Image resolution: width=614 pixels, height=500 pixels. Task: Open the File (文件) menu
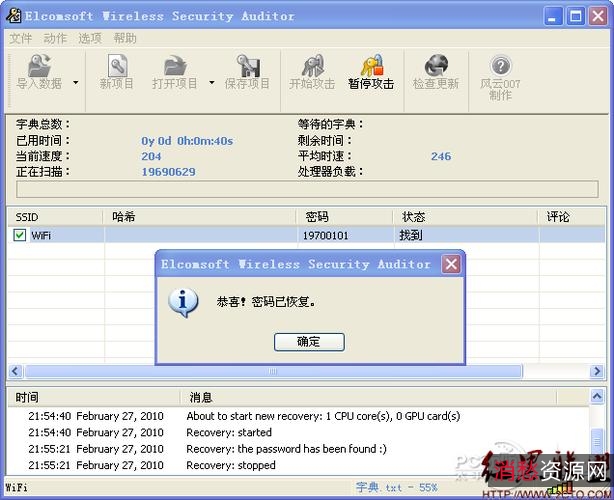[x=20, y=38]
